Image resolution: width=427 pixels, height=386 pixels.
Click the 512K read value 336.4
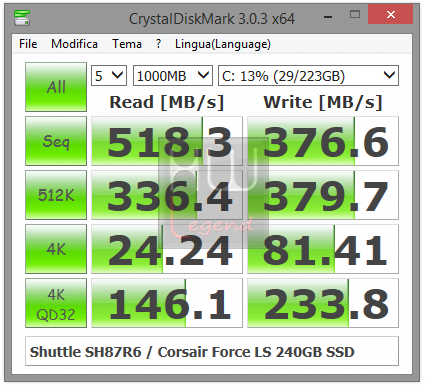(167, 195)
